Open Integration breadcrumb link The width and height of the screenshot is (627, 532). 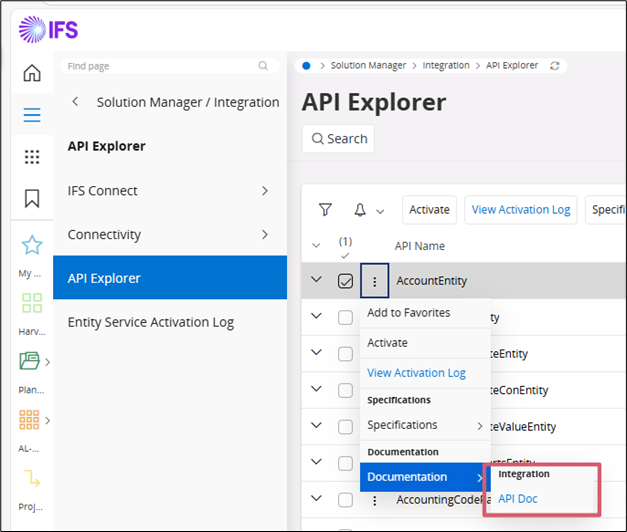tap(446, 65)
